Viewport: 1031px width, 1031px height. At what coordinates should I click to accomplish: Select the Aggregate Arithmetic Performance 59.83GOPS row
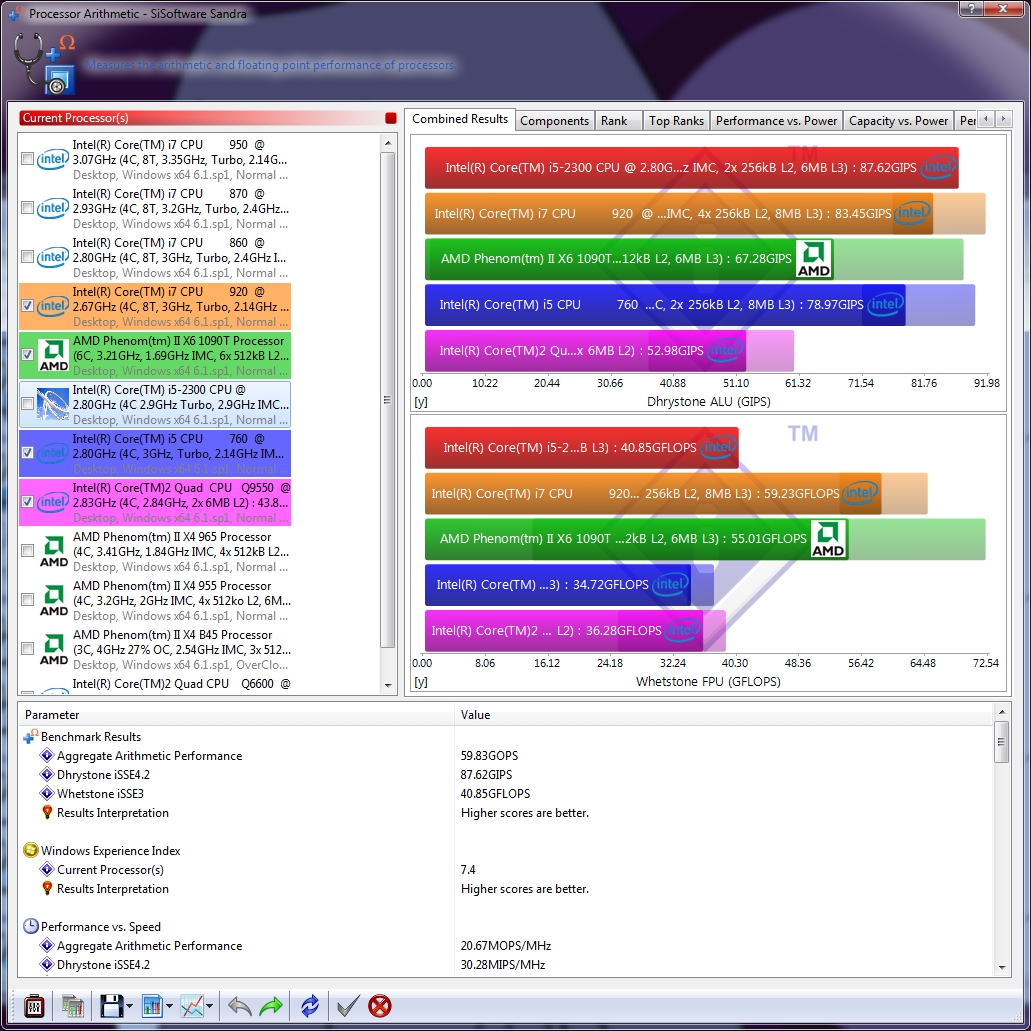[506, 755]
